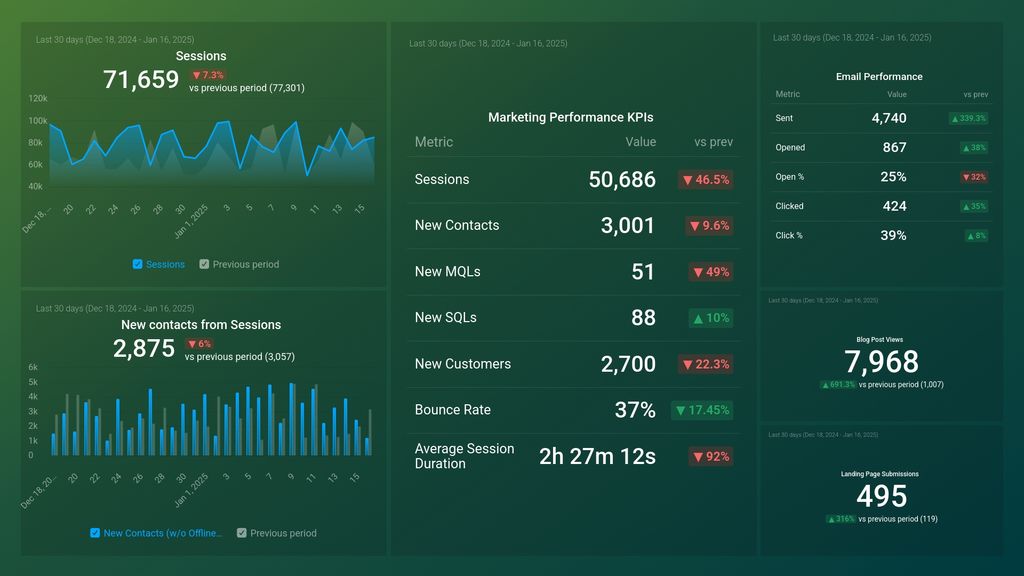
Task: Click the Clicked value 424
Action: click(895, 206)
